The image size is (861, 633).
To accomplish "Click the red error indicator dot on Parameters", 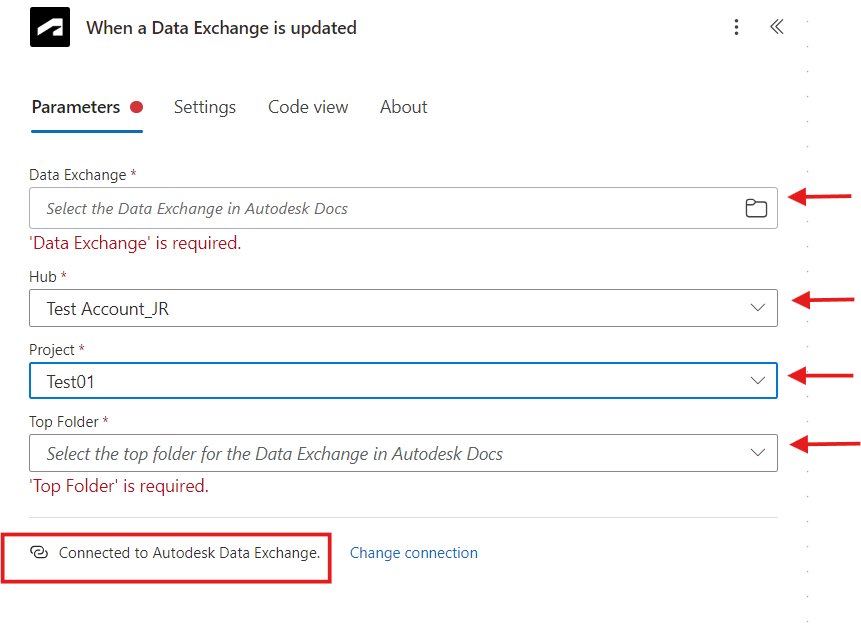I will (x=137, y=106).
